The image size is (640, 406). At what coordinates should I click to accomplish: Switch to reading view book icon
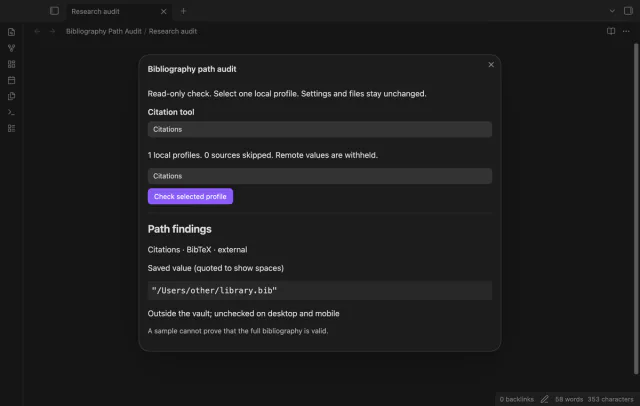[611, 31]
